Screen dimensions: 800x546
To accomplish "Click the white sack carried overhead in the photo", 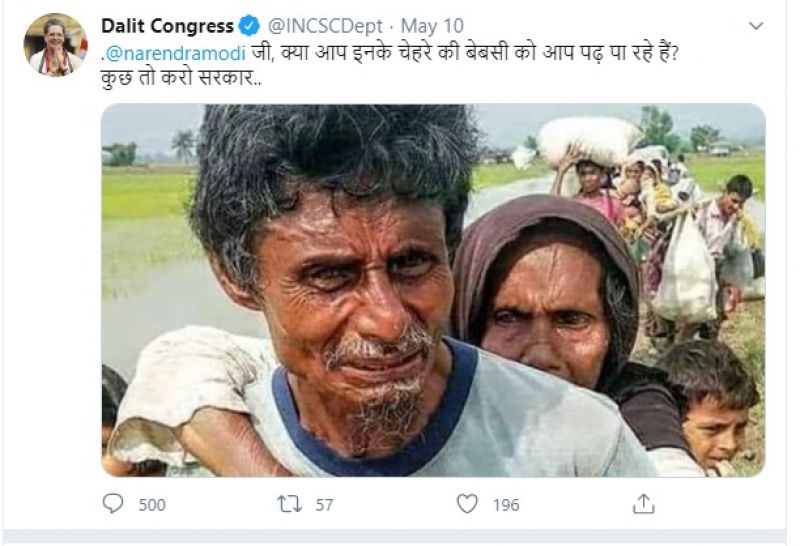I will coord(588,137).
